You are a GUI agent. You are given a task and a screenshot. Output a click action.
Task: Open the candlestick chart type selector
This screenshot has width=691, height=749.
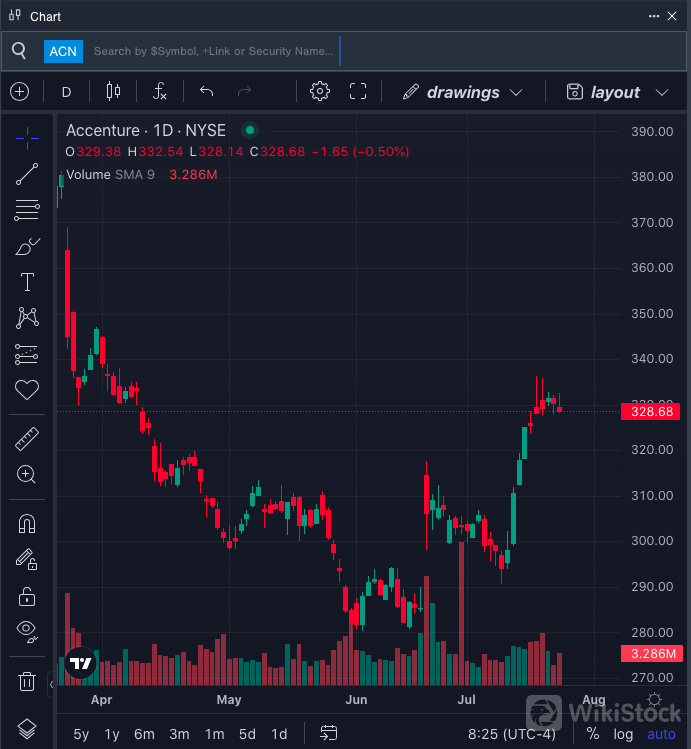pos(113,92)
